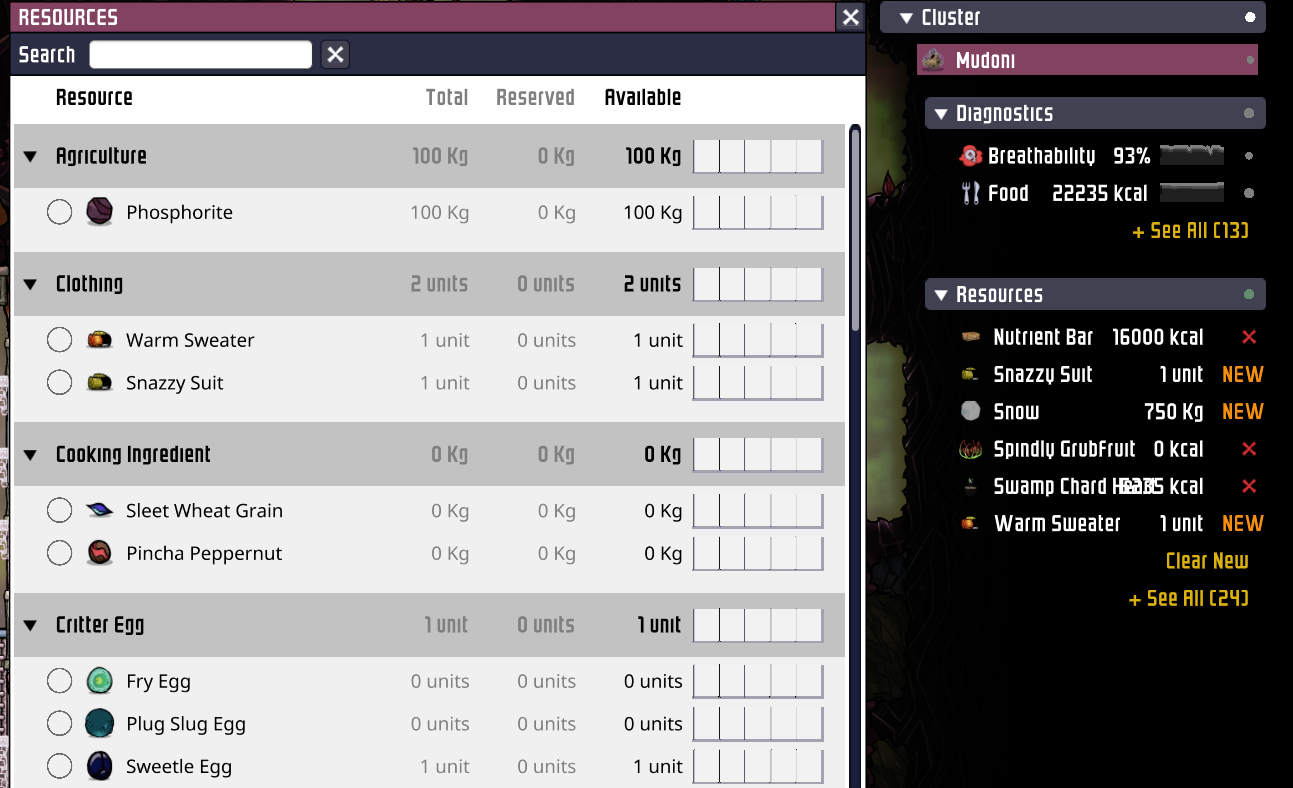Click the Sweetle Egg icon
This screenshot has height=788, width=1293.
click(x=99, y=767)
